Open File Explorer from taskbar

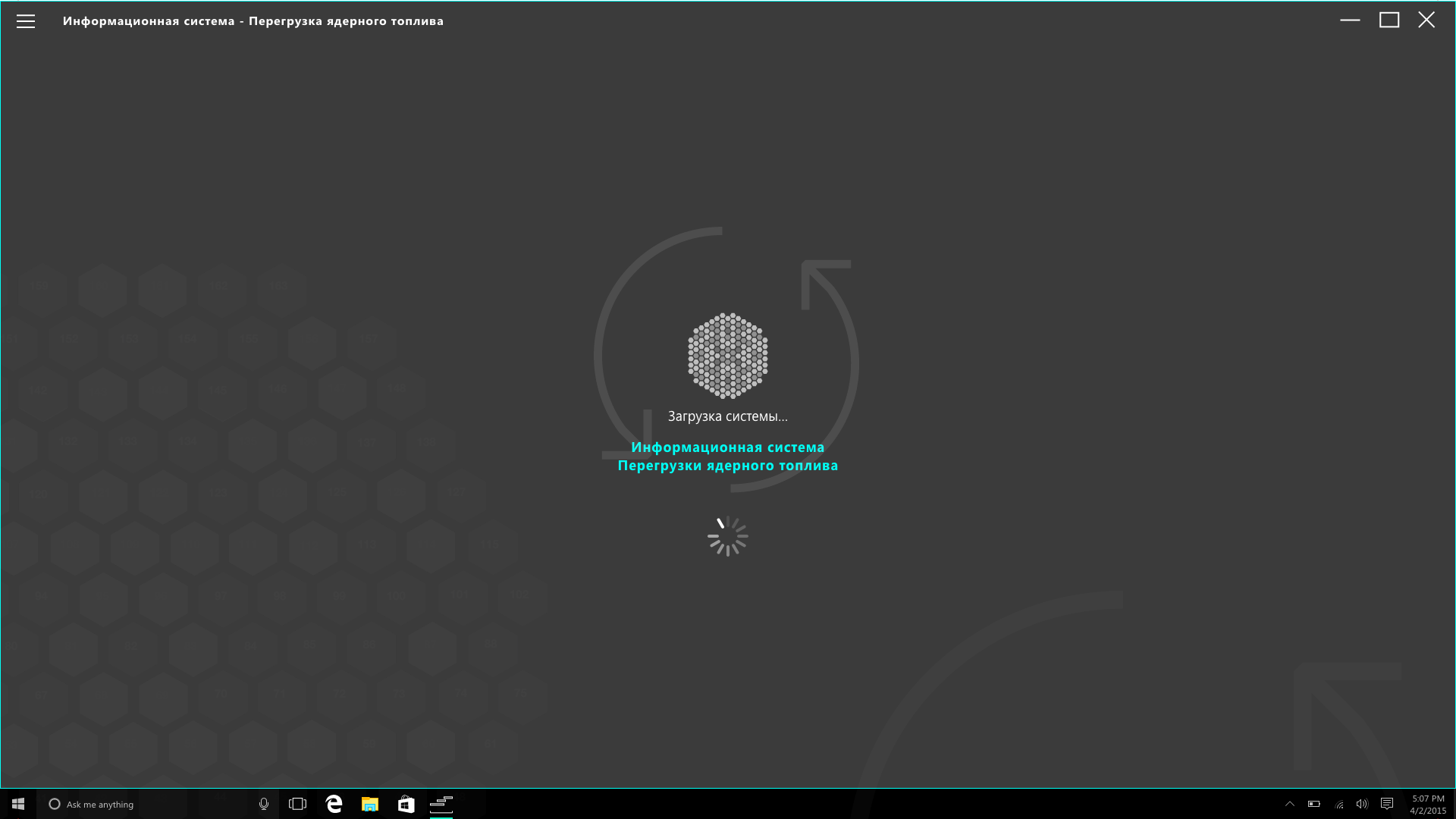370,804
